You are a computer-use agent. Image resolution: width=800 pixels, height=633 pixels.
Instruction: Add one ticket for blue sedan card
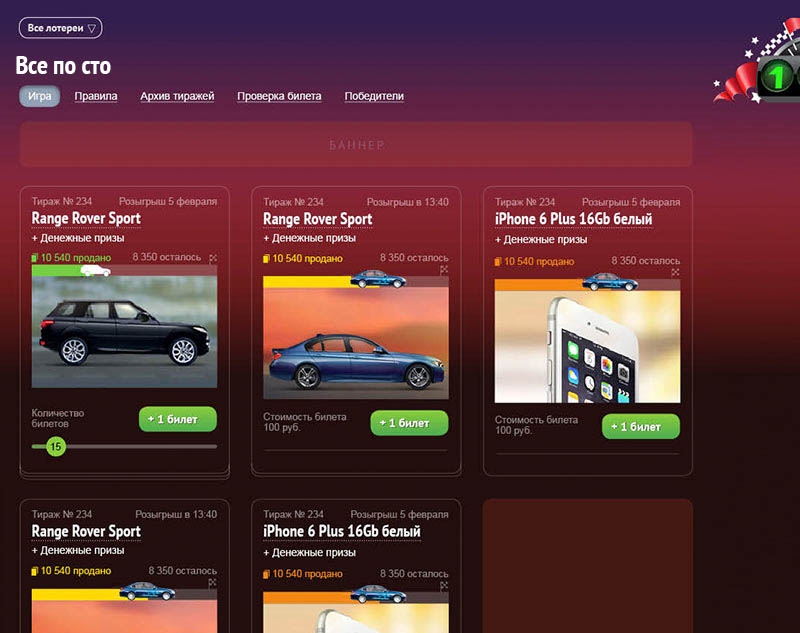[x=409, y=423]
